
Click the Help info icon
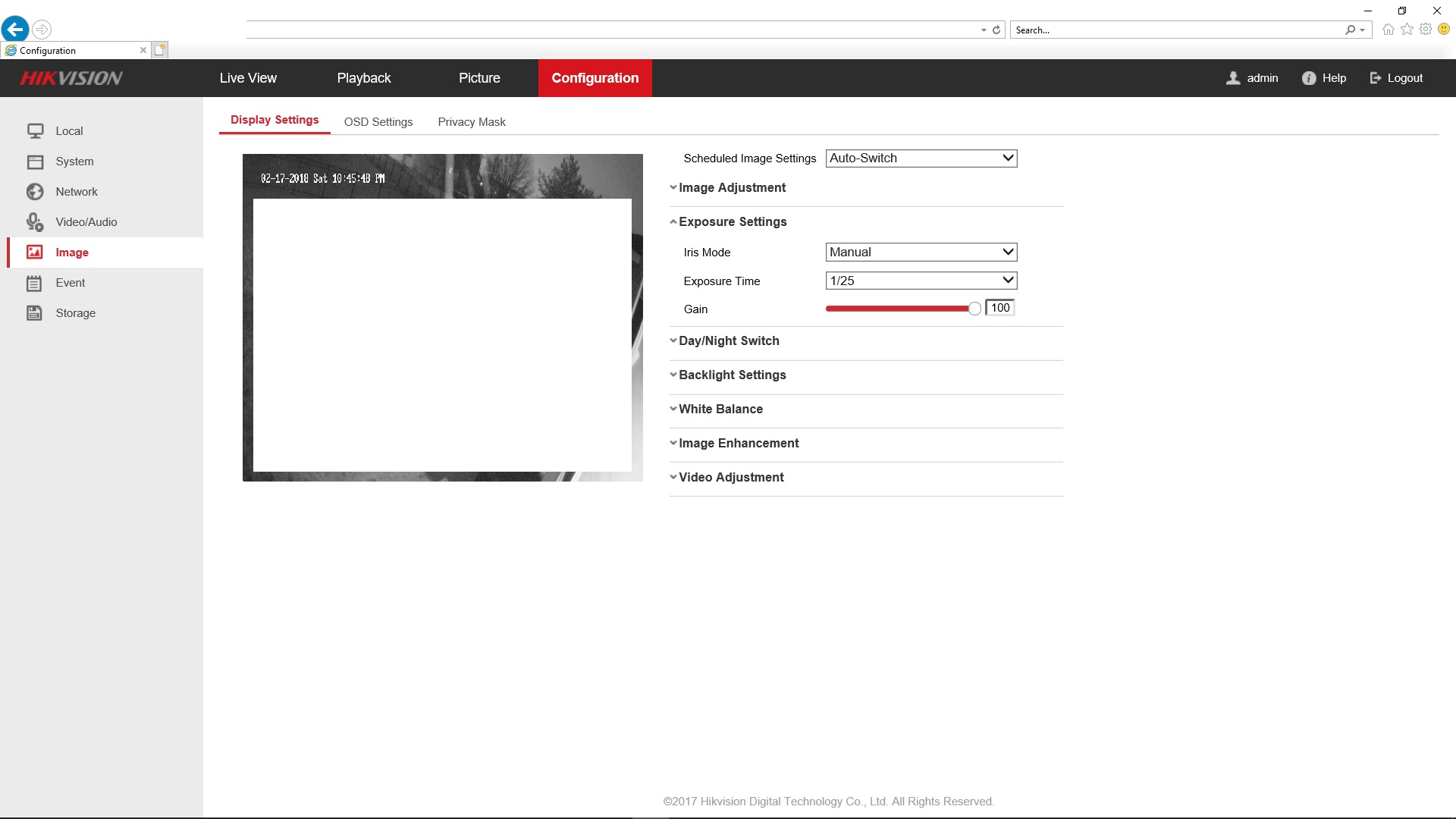pos(1309,78)
